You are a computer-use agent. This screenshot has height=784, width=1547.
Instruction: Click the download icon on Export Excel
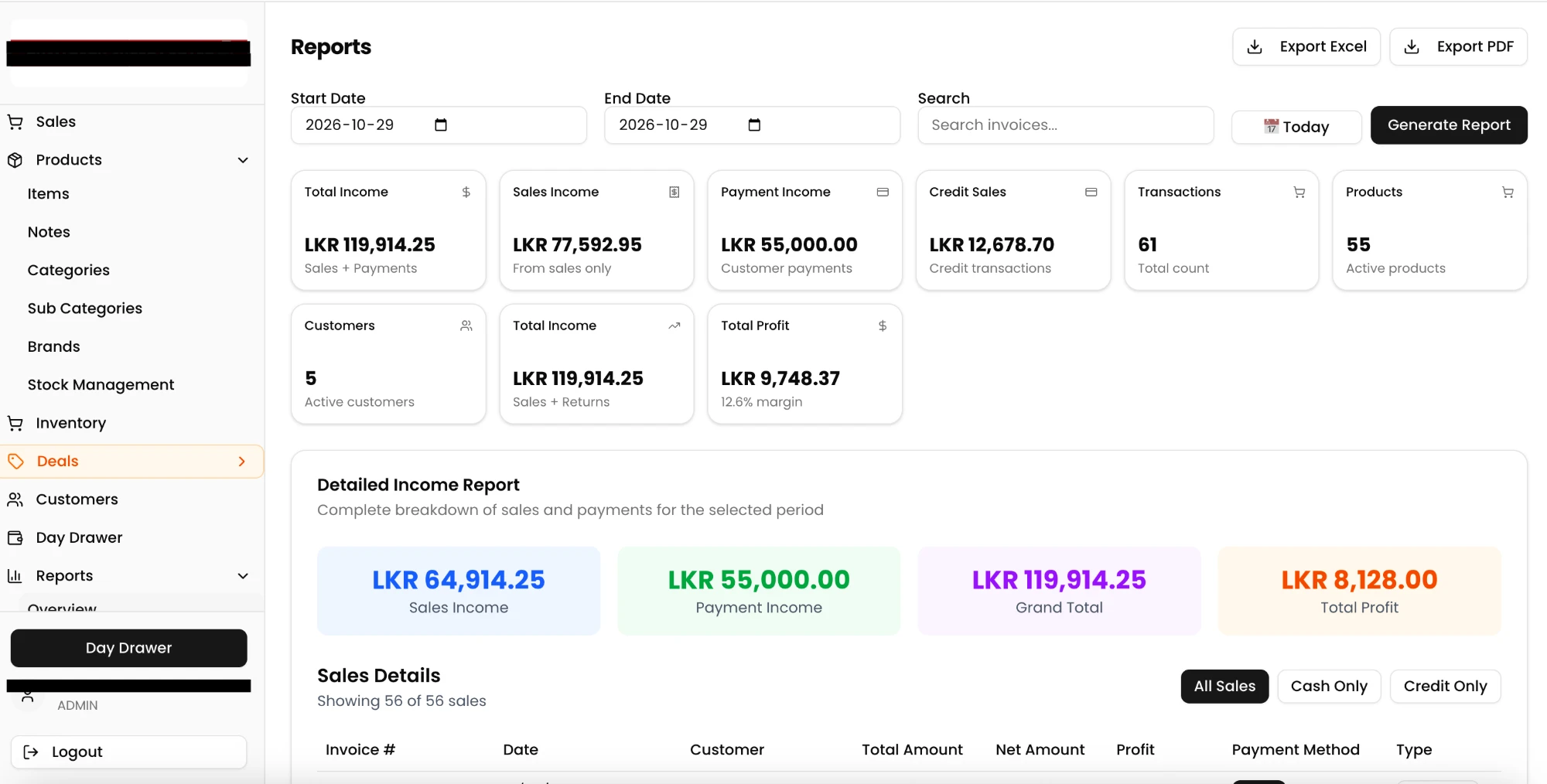[x=1255, y=47]
